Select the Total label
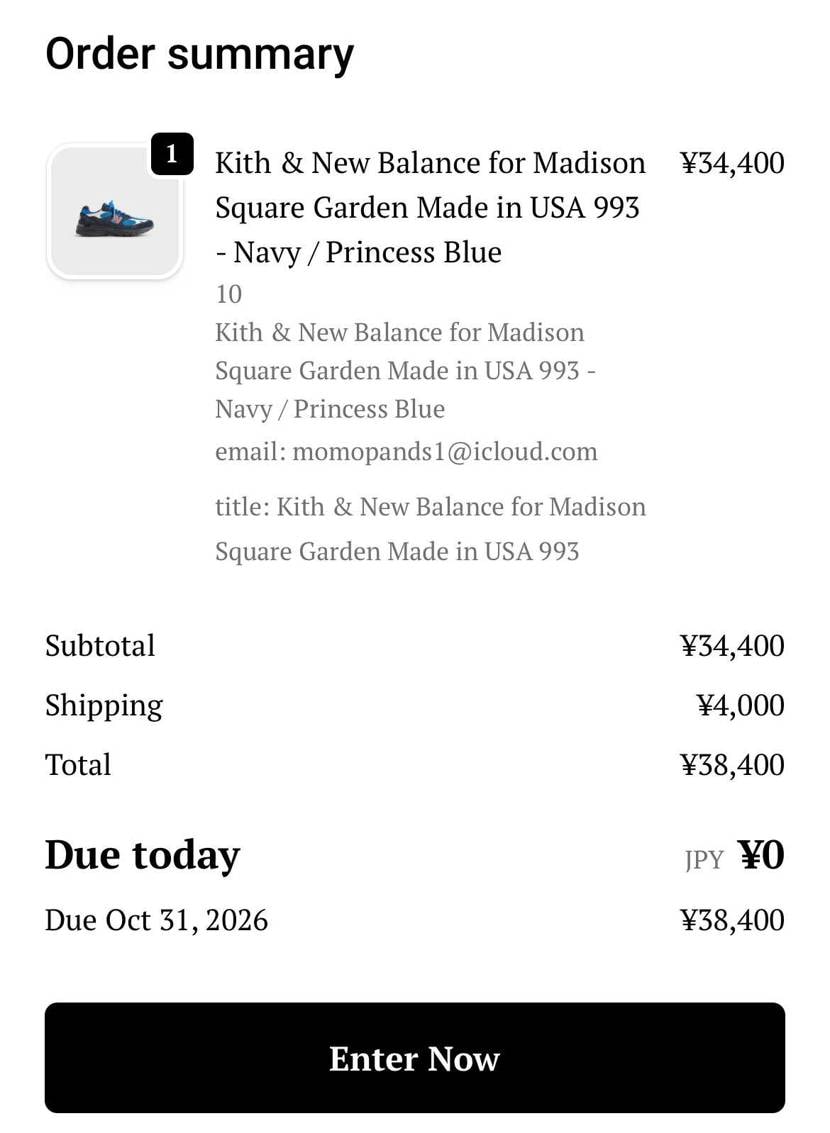Viewport: 830px width, 1133px height. coord(78,765)
